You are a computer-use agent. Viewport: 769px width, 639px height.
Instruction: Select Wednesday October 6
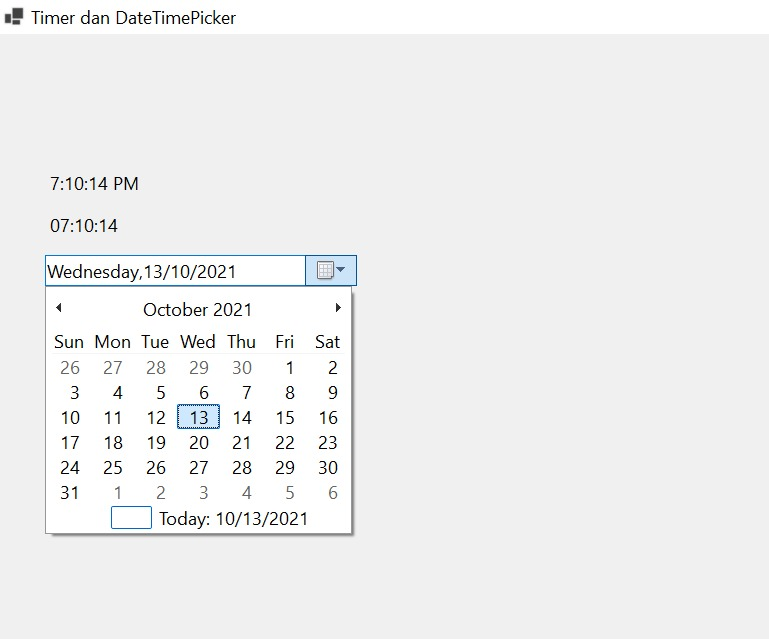click(204, 392)
